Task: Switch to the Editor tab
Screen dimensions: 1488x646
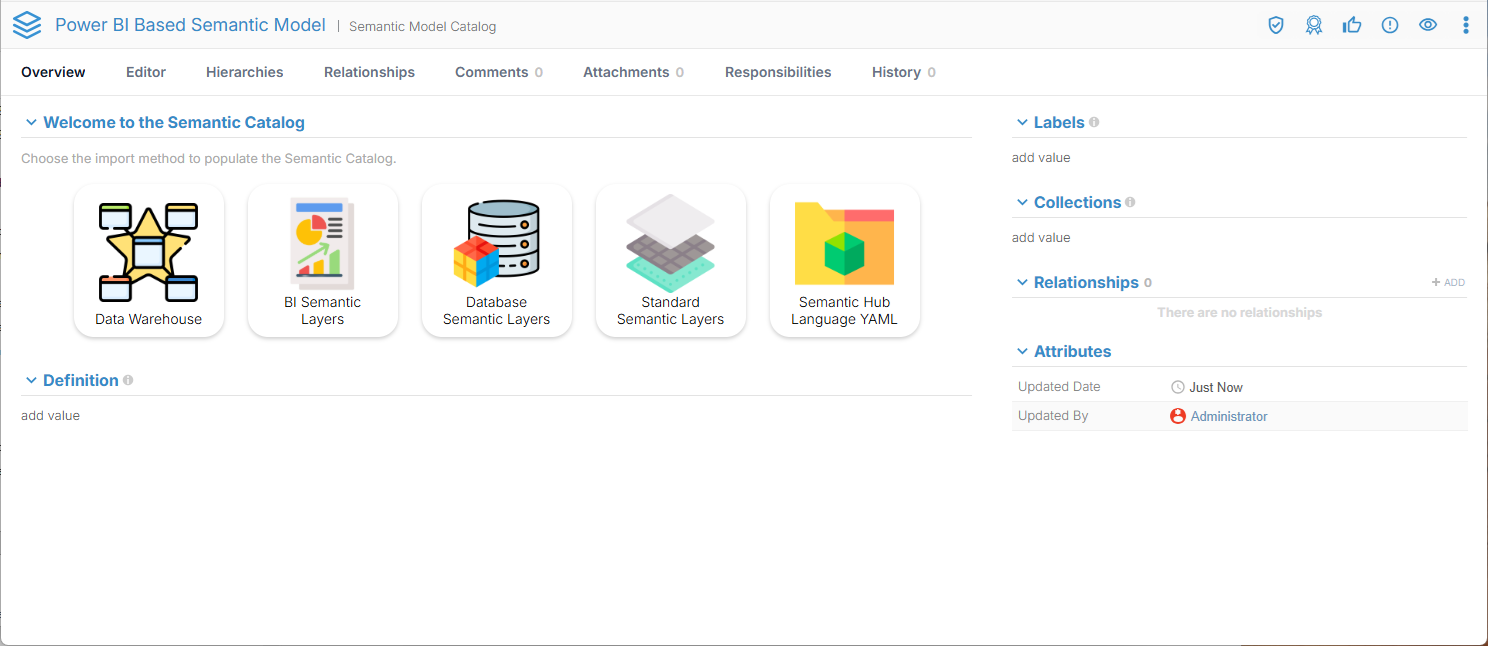Action: coord(146,72)
